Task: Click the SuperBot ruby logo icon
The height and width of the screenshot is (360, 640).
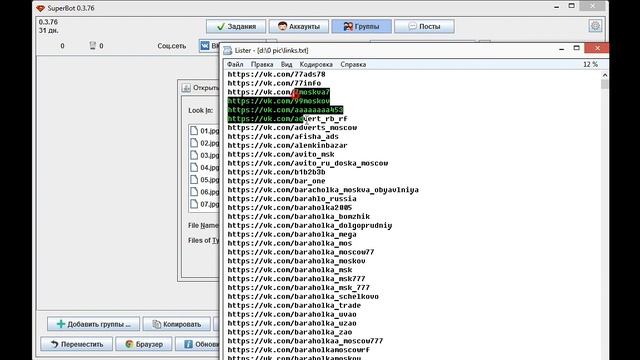Action: pos(40,8)
